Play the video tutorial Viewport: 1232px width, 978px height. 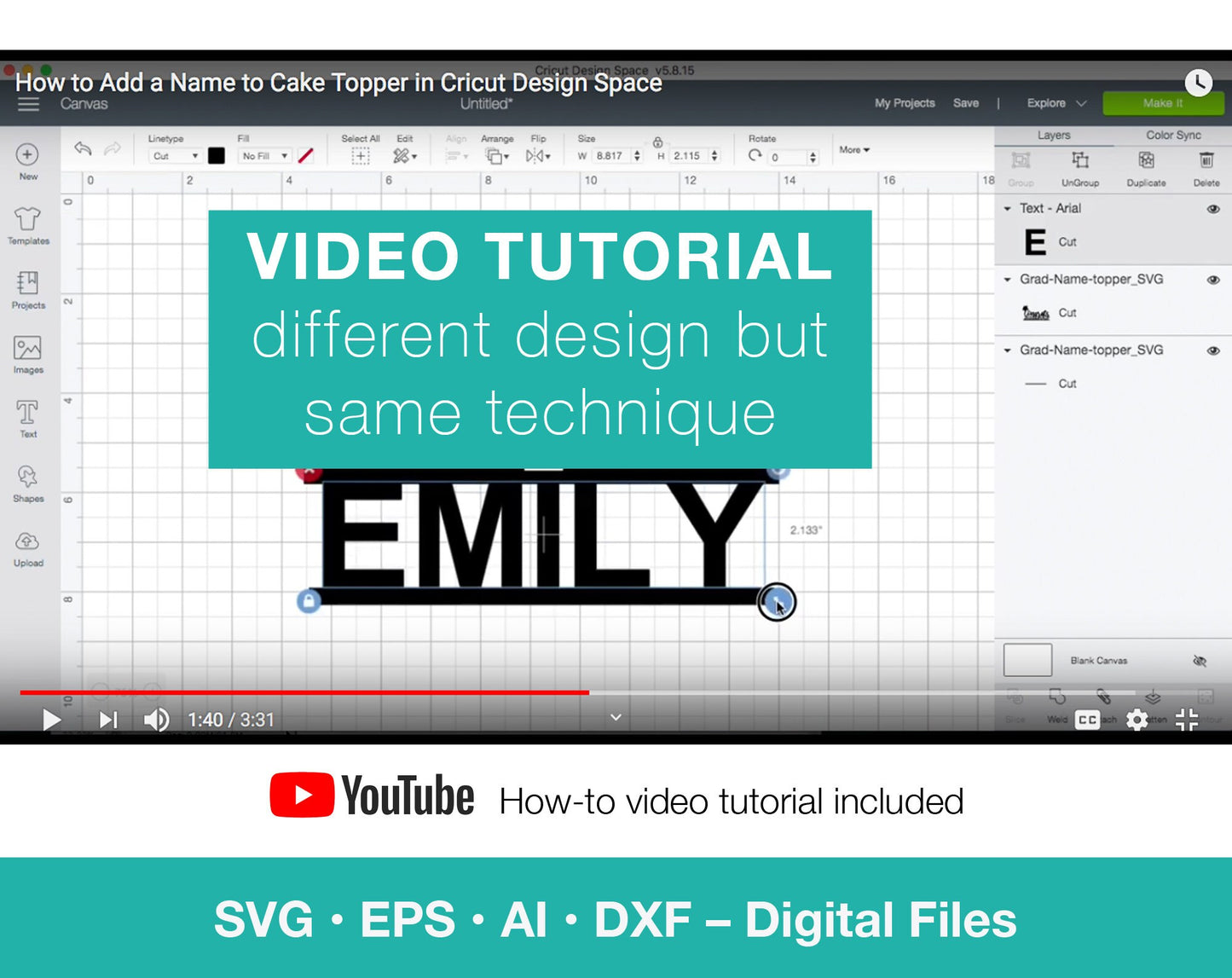pyautogui.click(x=51, y=720)
